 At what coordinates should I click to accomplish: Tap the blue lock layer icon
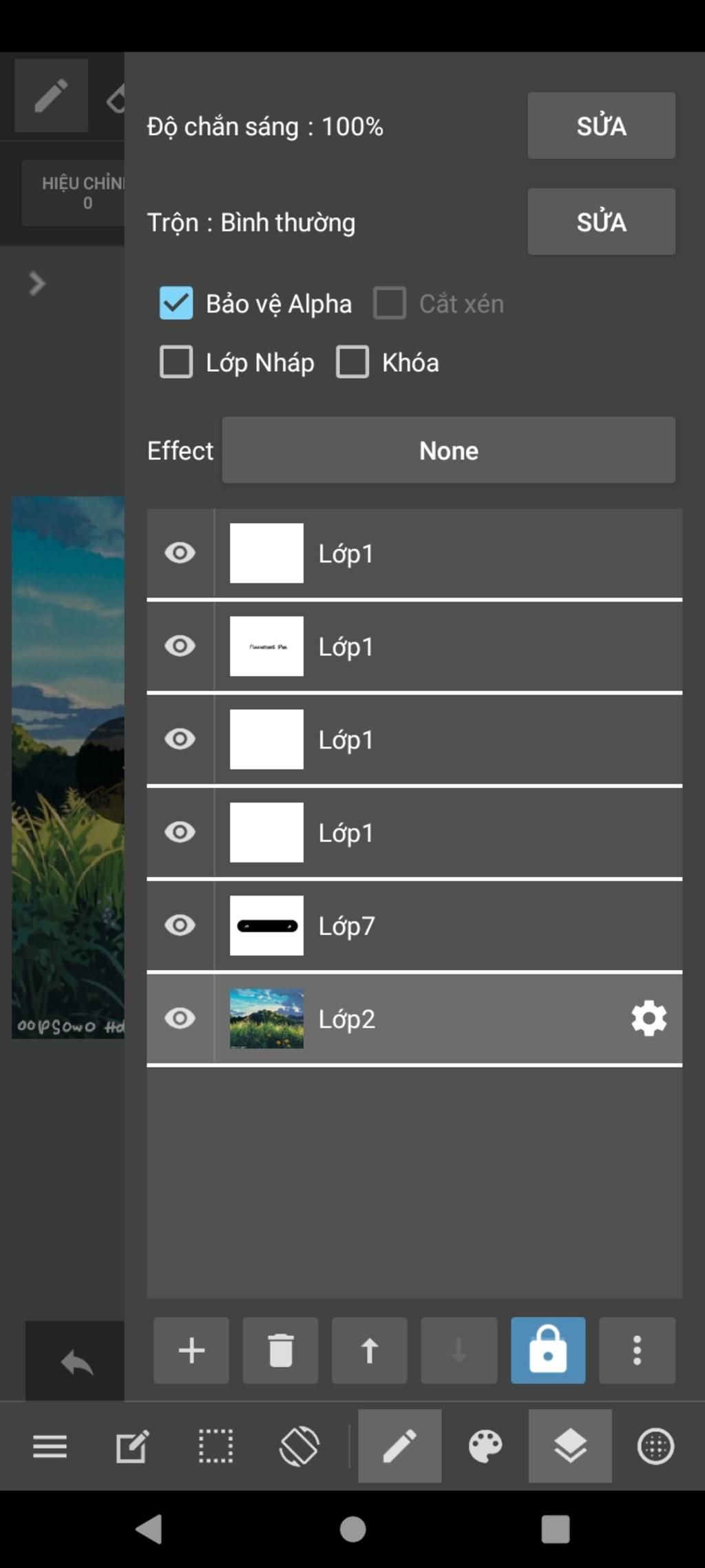[548, 1350]
